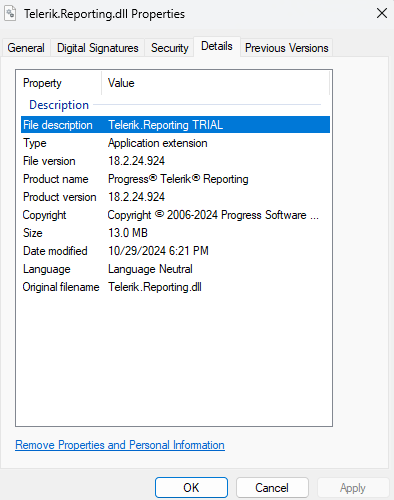Viewport: 394px width, 500px height.
Task: Click the Language Neutral value
Action: pos(150,269)
